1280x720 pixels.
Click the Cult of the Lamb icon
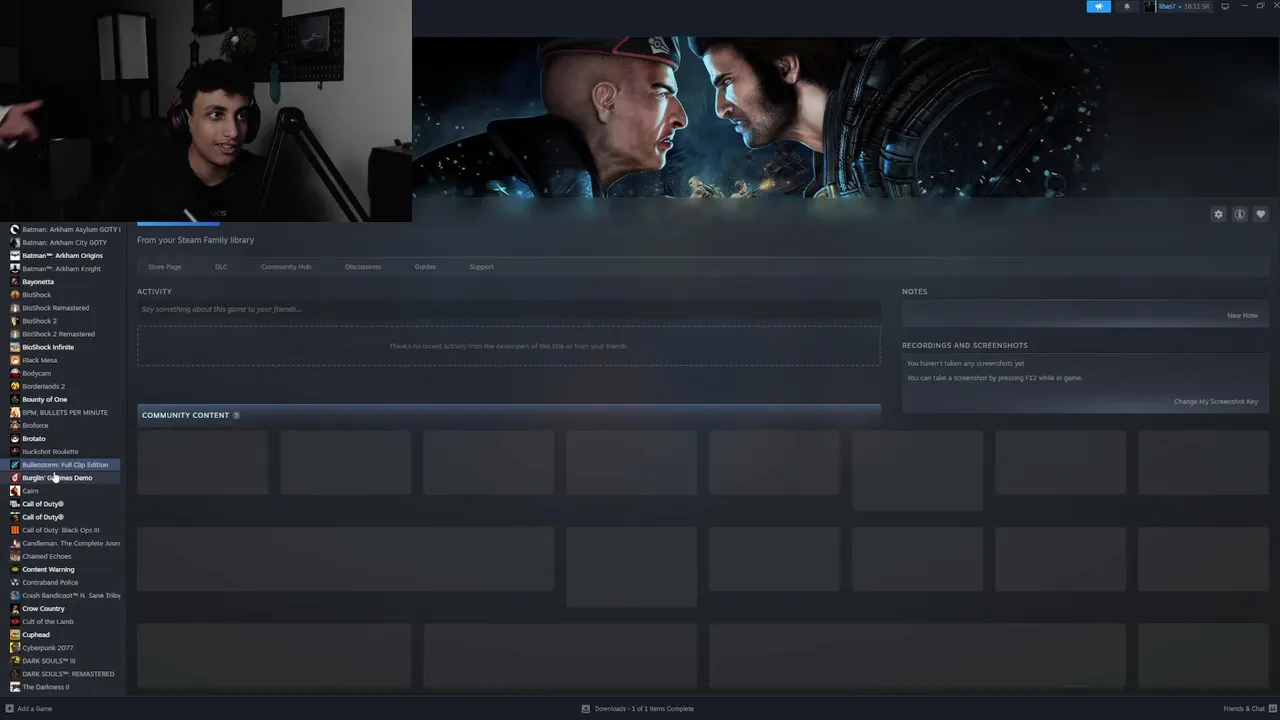coord(15,622)
